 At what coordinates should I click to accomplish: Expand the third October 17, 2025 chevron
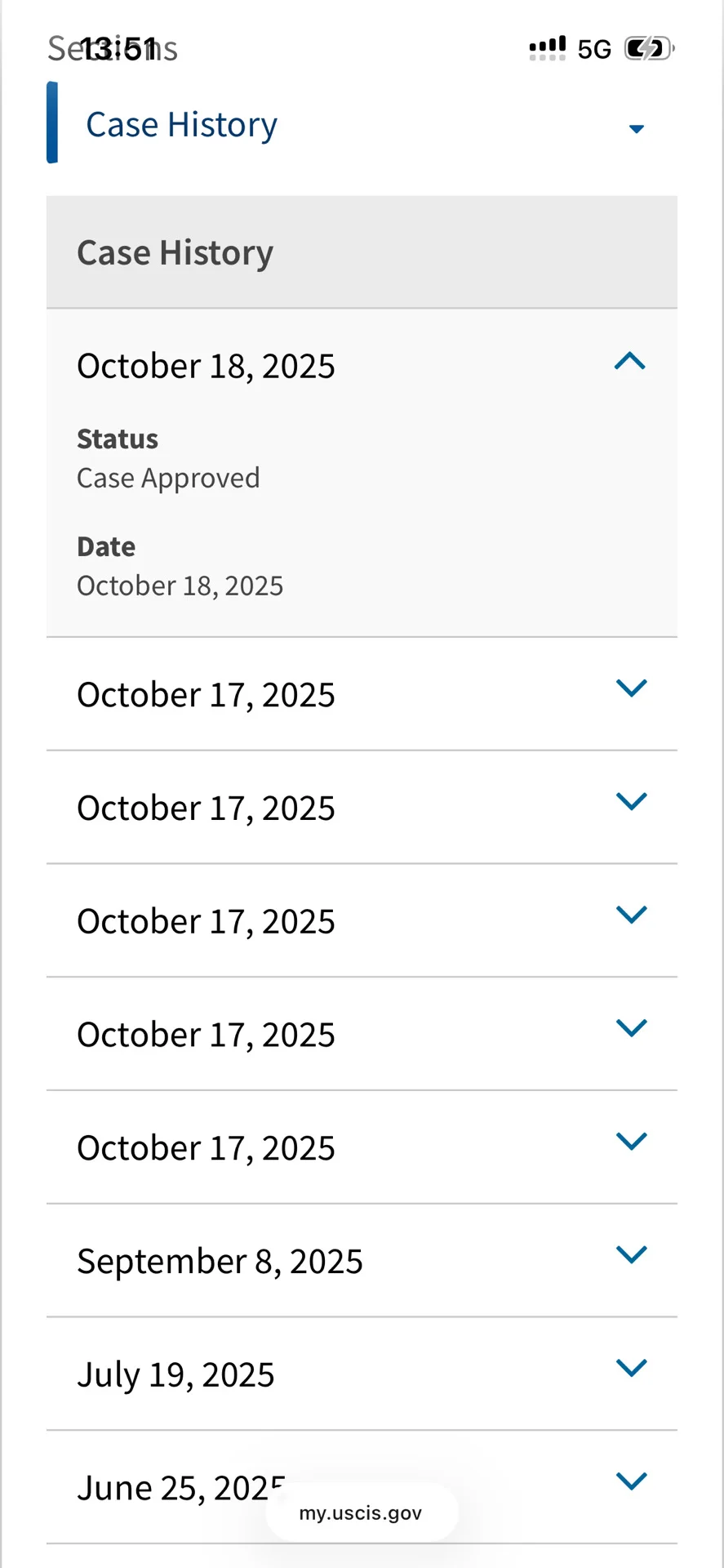[632, 915]
